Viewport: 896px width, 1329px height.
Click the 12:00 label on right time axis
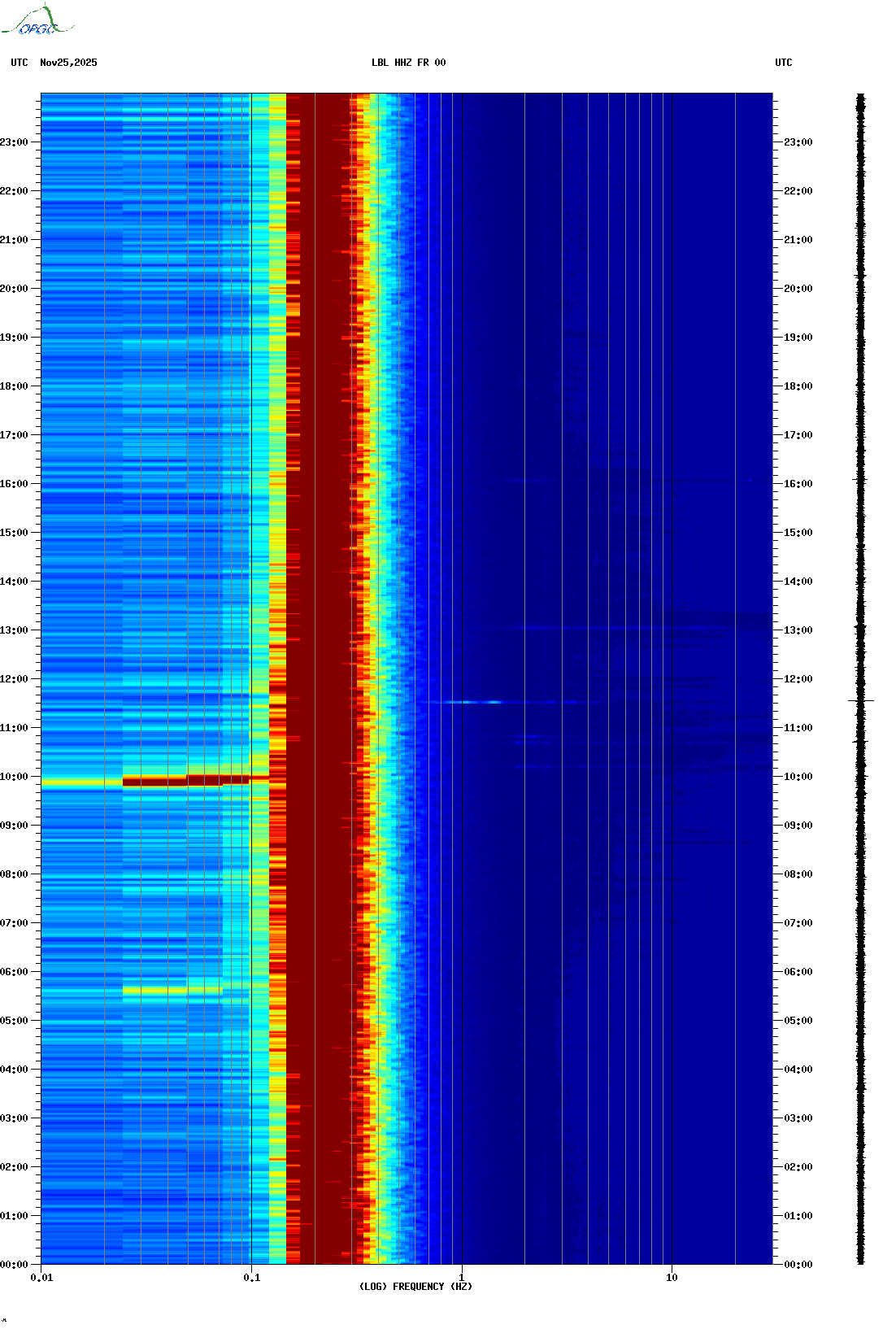pyautogui.click(x=798, y=679)
